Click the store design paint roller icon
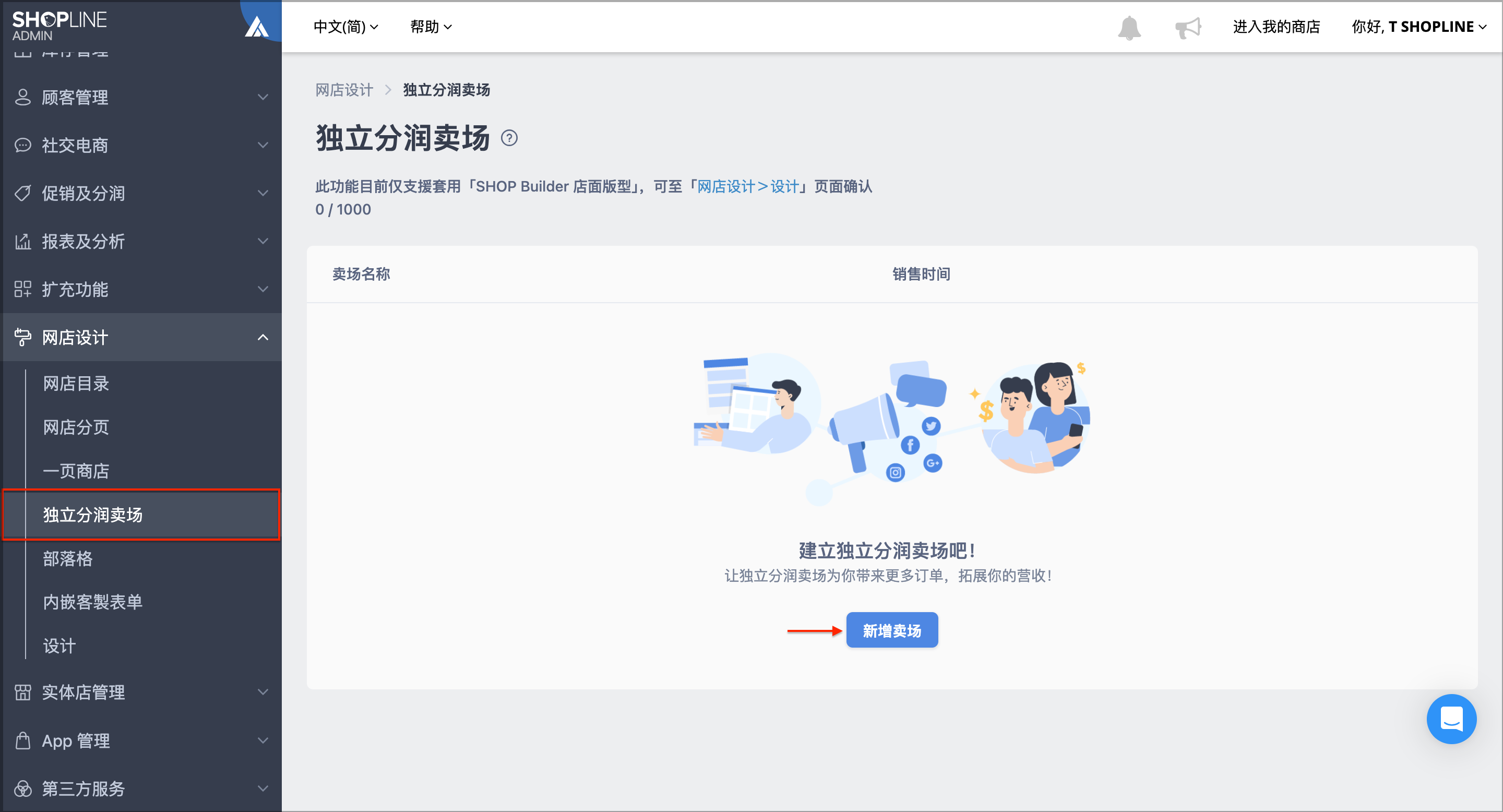 (23, 337)
